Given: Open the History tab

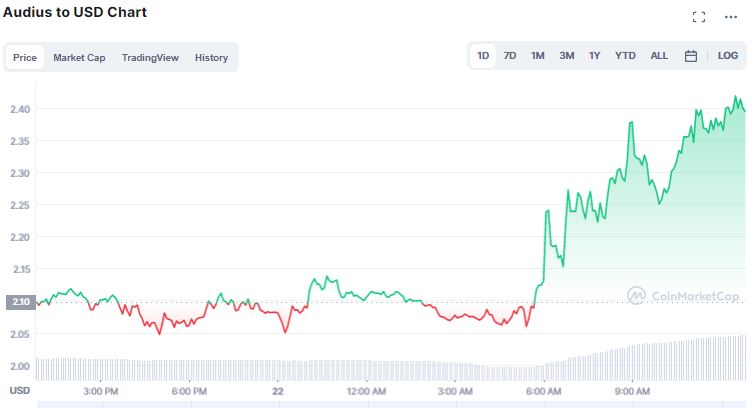Looking at the screenshot, I should [x=211, y=57].
